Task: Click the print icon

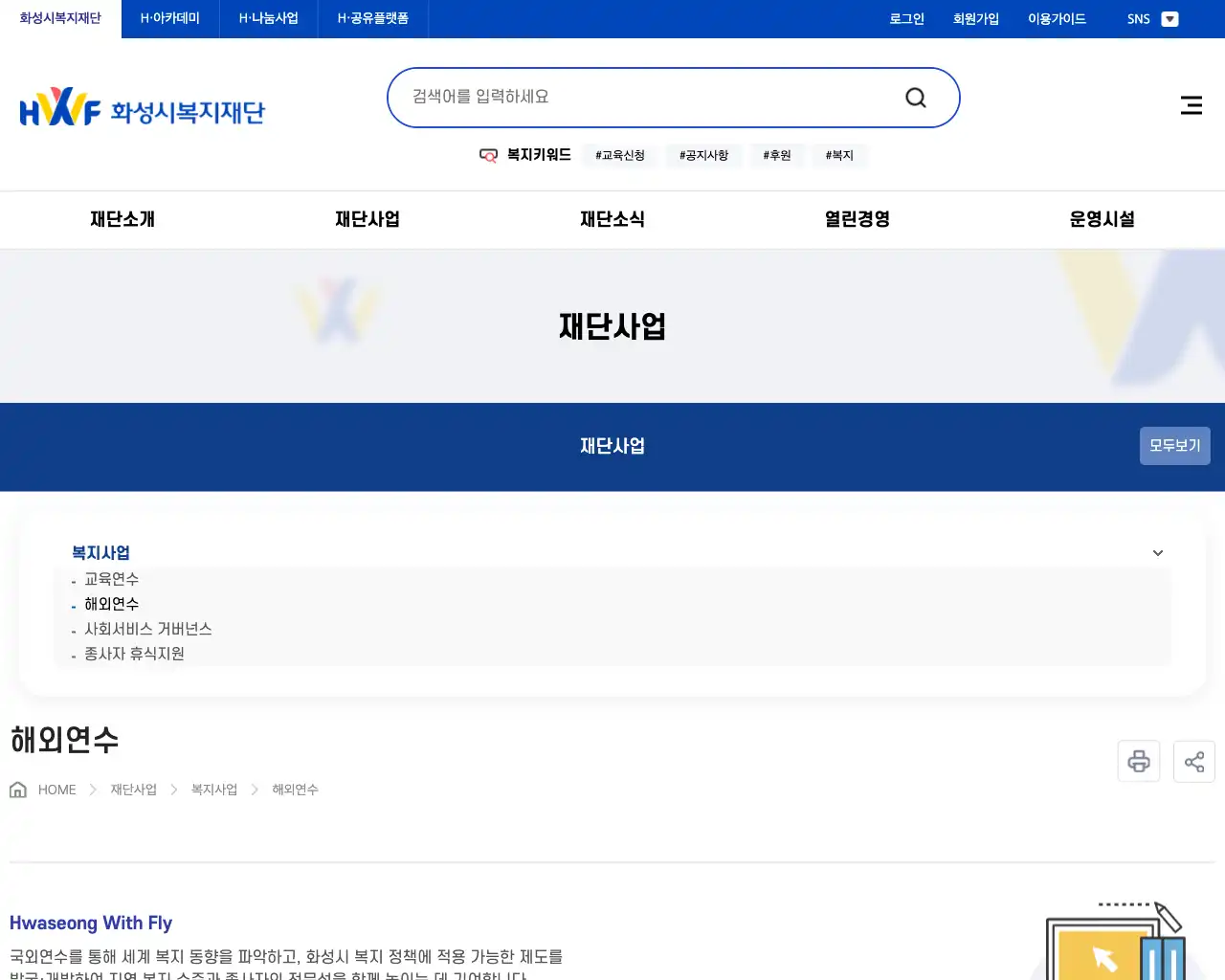Action: (1138, 761)
